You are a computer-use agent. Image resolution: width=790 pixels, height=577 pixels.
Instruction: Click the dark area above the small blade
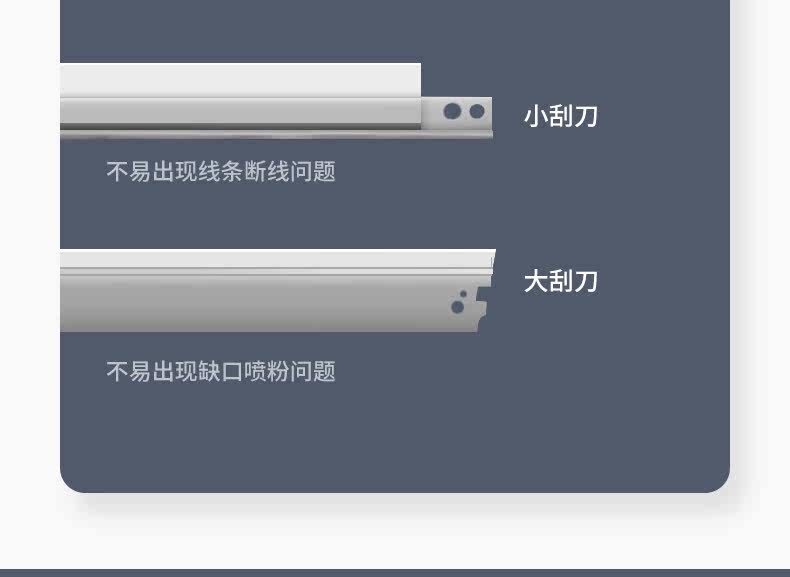(x=395, y=30)
